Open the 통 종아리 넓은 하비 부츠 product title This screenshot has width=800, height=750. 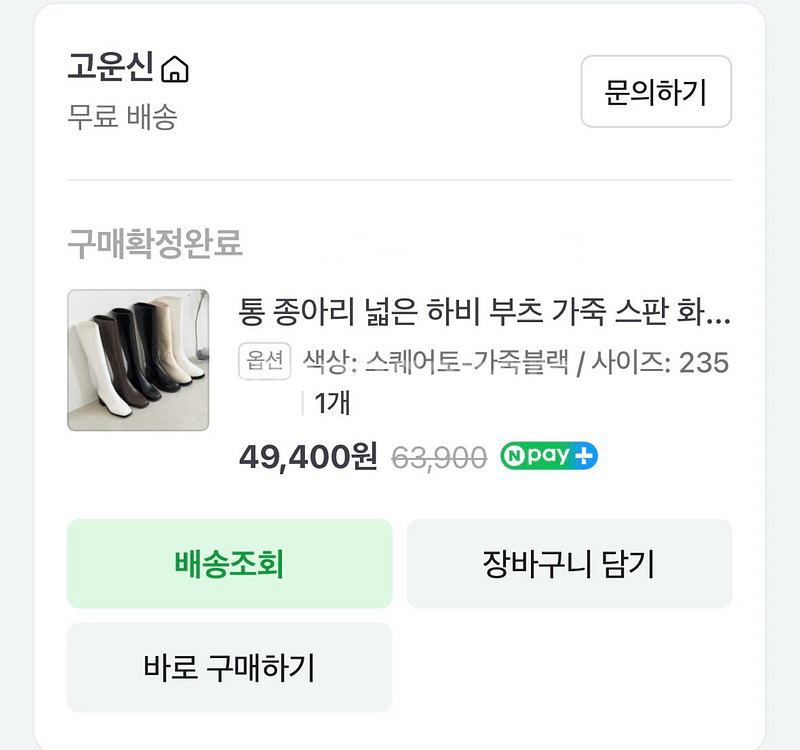[x=484, y=312]
